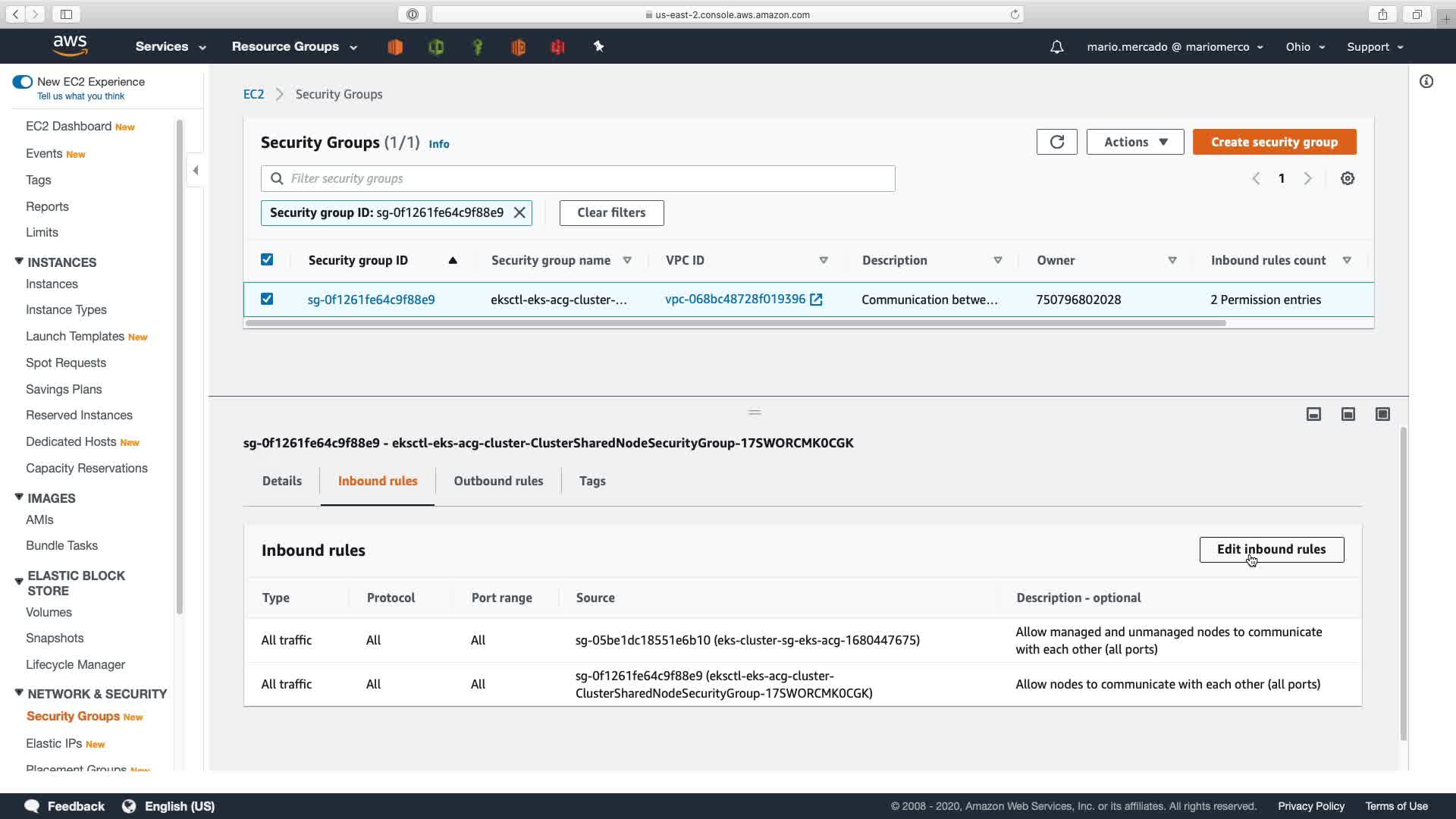Uncheck the sg-0f1261fe64c9f88e9 row checkbox
The image size is (1456, 819).
[x=267, y=300]
